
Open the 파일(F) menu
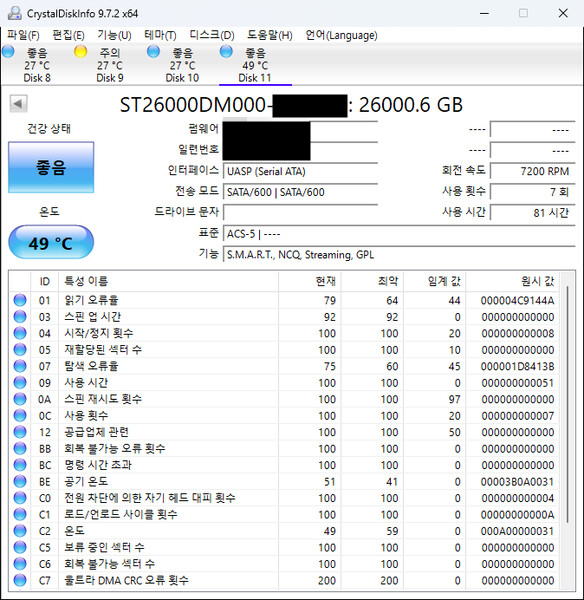click(x=23, y=35)
